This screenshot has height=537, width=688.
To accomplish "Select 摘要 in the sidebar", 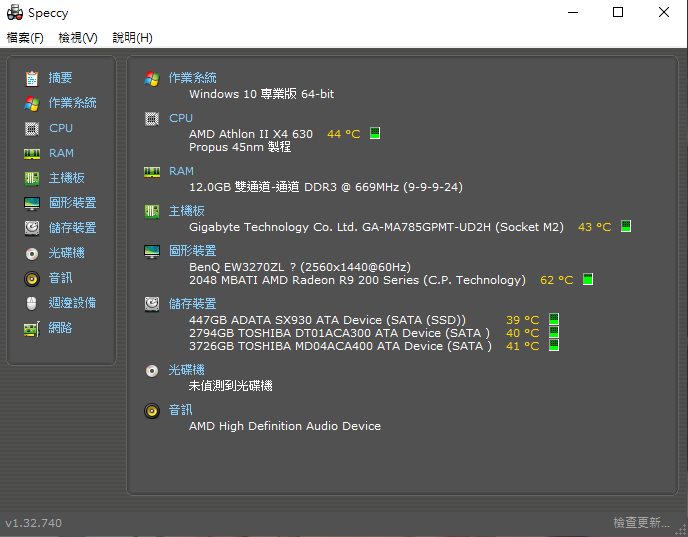I will pos(60,78).
